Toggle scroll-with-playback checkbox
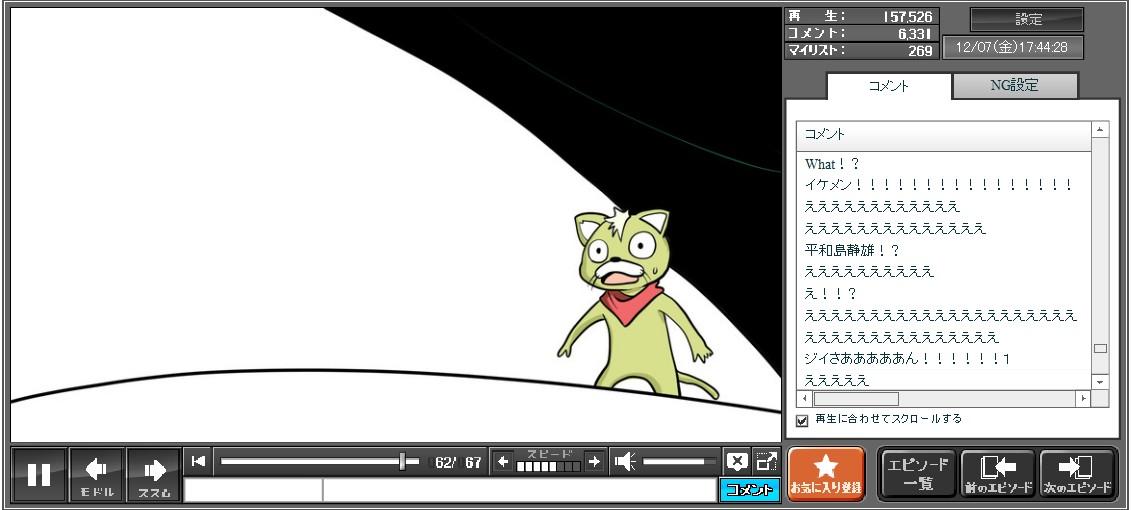This screenshot has height=510, width=1131. tap(802, 420)
